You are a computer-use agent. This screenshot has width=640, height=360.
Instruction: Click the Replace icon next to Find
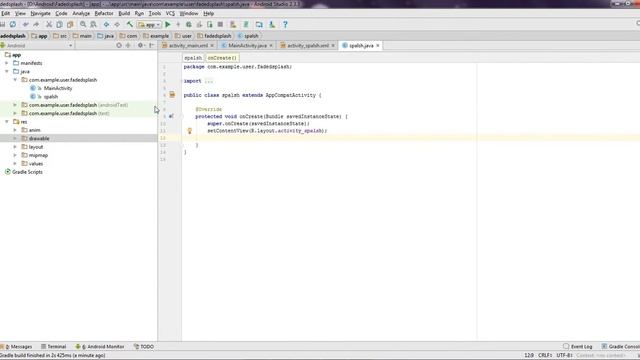tap(93, 24)
